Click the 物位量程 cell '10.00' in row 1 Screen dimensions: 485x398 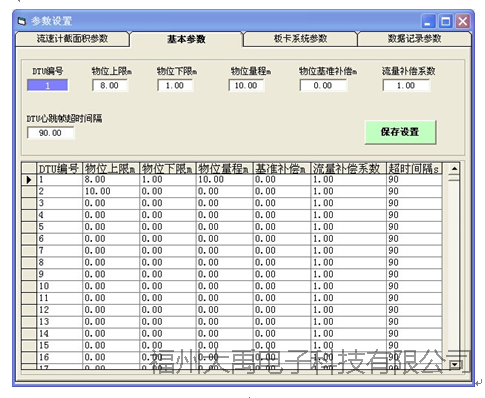click(224, 180)
